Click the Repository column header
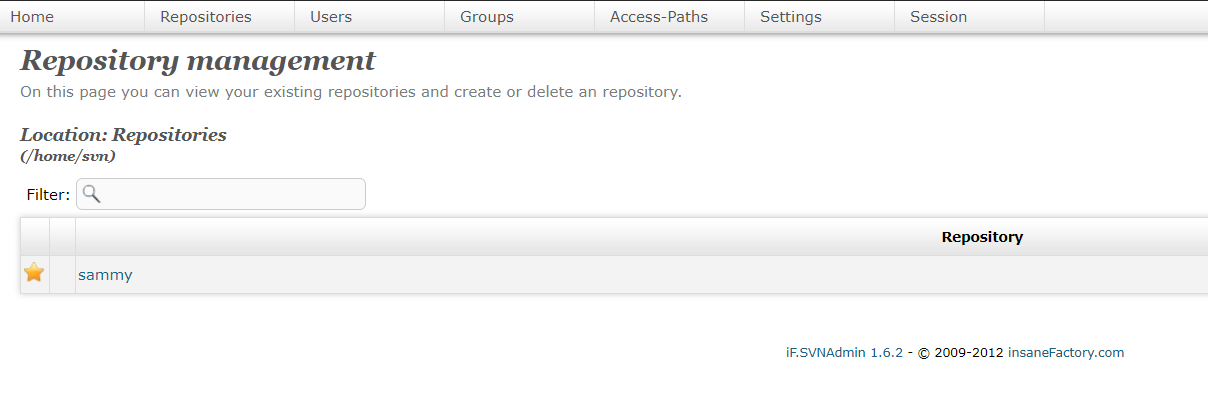Image resolution: width=1208 pixels, height=407 pixels. (x=982, y=237)
